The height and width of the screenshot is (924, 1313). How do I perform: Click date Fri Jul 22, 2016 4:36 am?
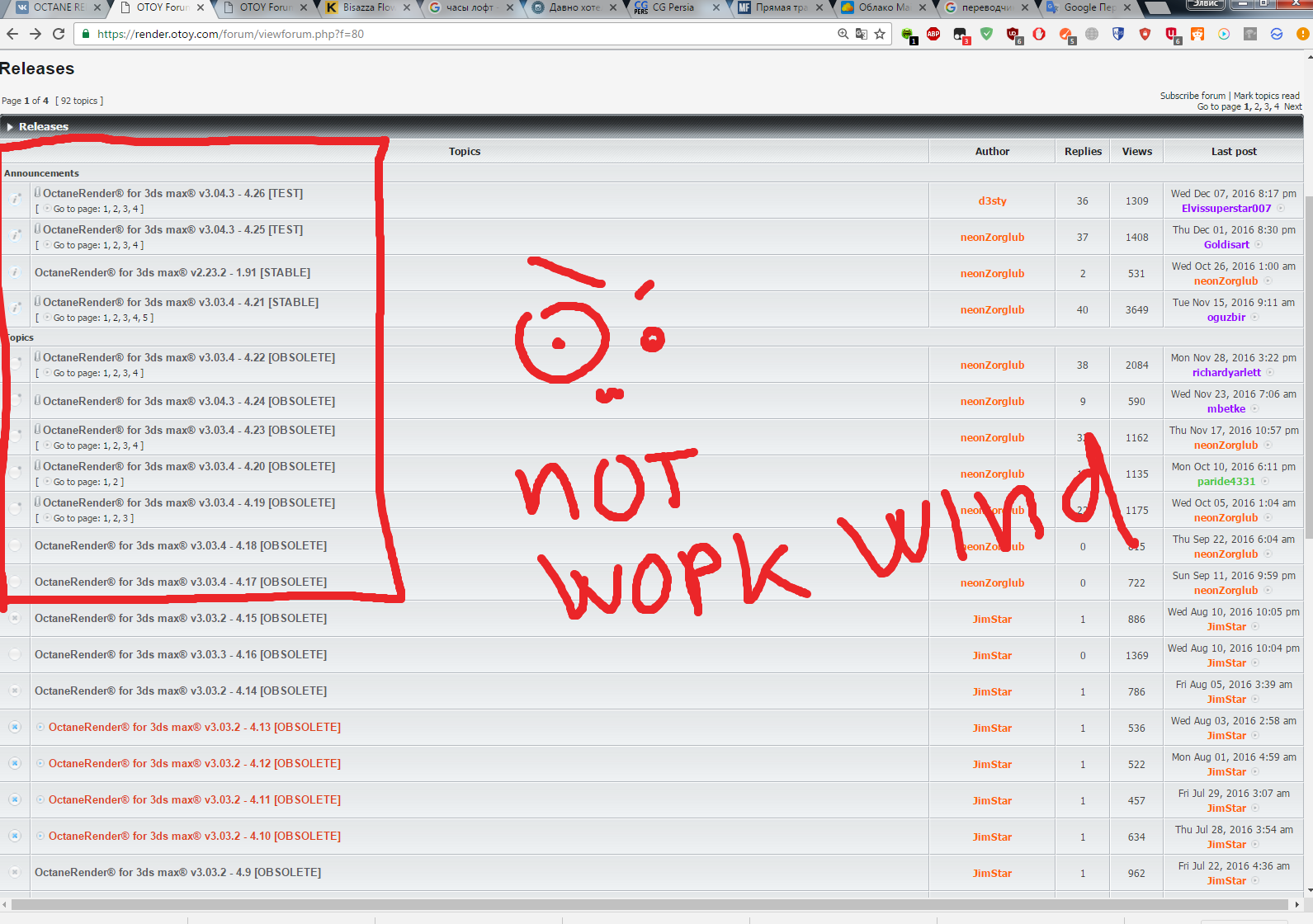coord(1234,865)
